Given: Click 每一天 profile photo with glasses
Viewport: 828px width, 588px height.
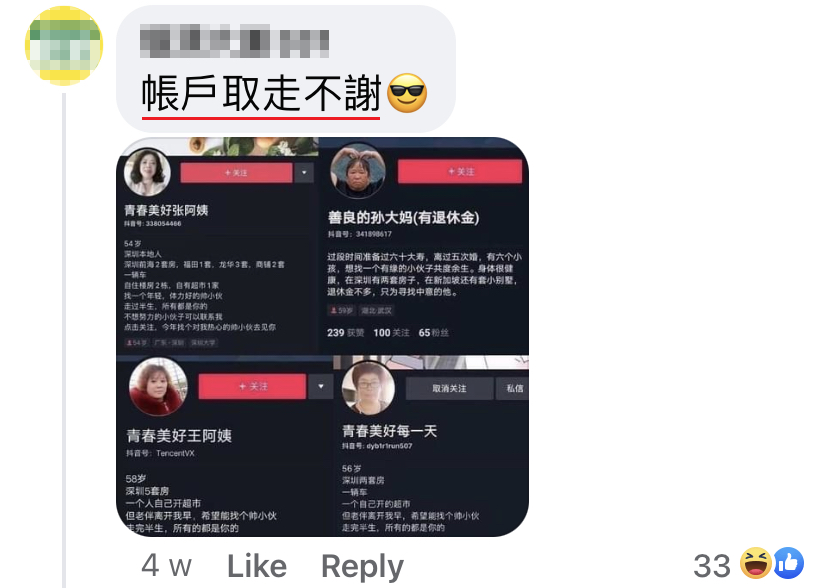Looking at the screenshot, I should point(368,388).
